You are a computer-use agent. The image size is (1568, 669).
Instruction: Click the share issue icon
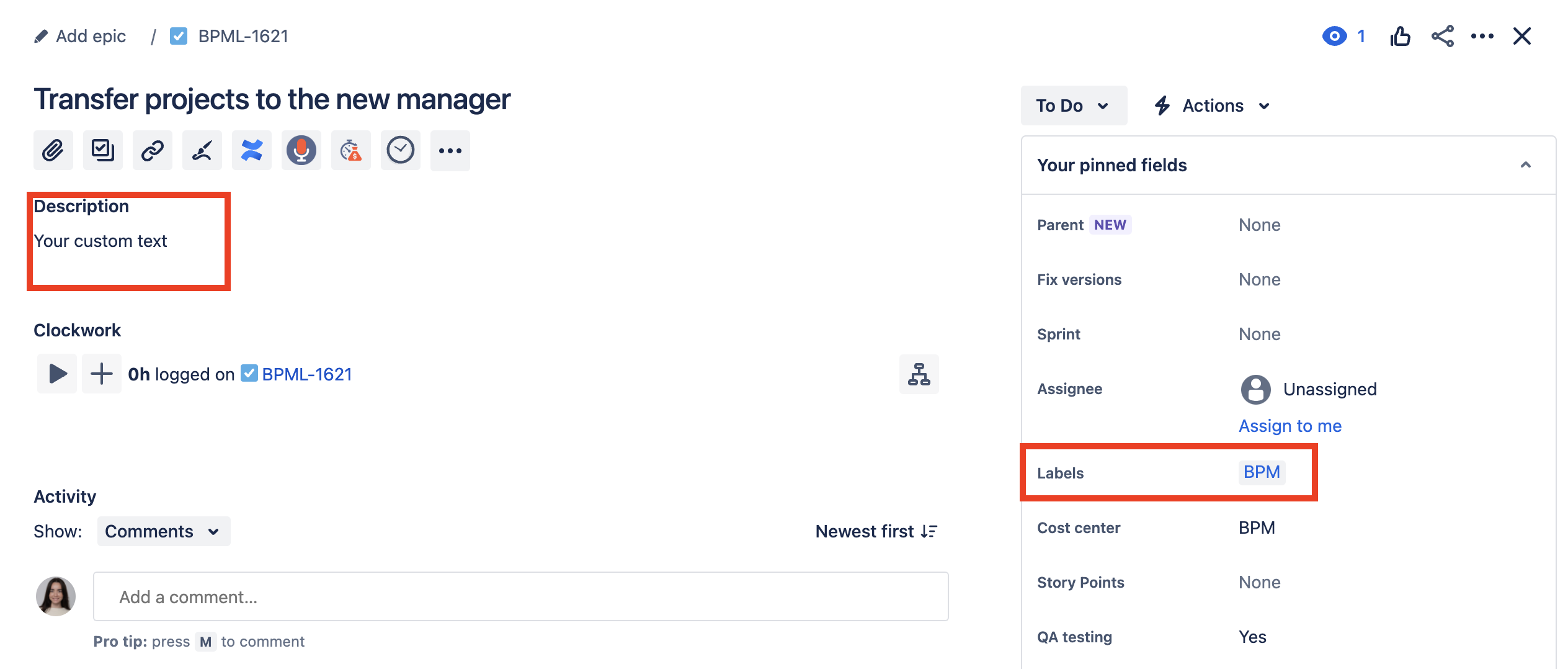(x=1442, y=37)
